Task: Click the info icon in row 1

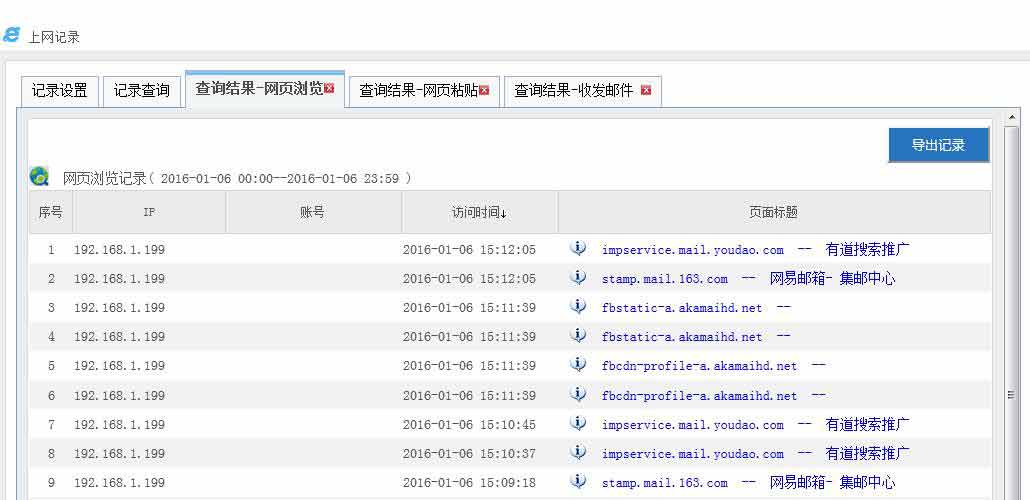Action: (x=578, y=249)
